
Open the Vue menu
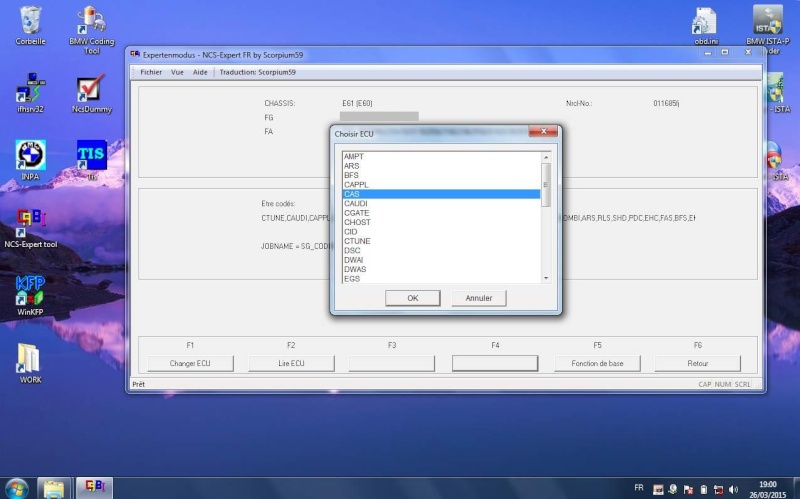[177, 72]
